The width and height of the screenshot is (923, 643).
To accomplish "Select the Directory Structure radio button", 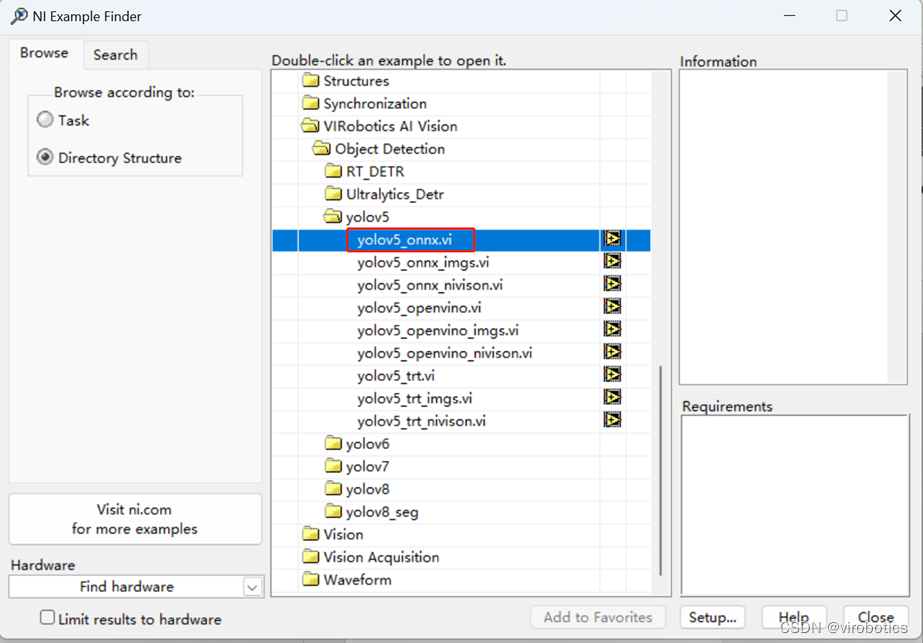I will click(x=45, y=157).
